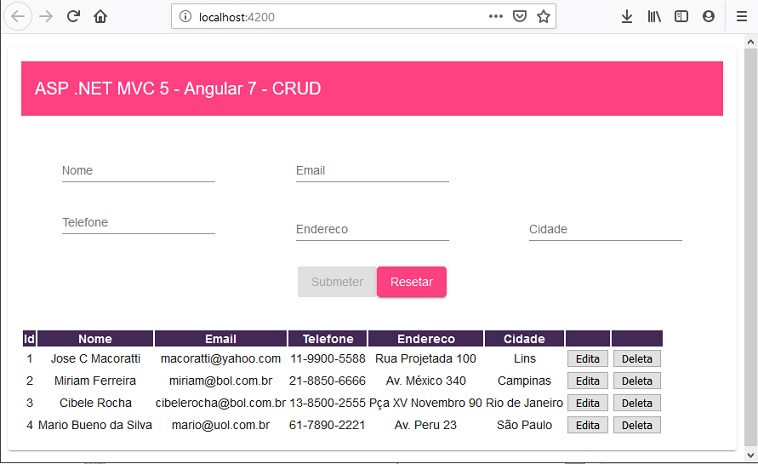Screen dimensions: 758x464
Task: Click the Endereco column header
Action: point(426,339)
